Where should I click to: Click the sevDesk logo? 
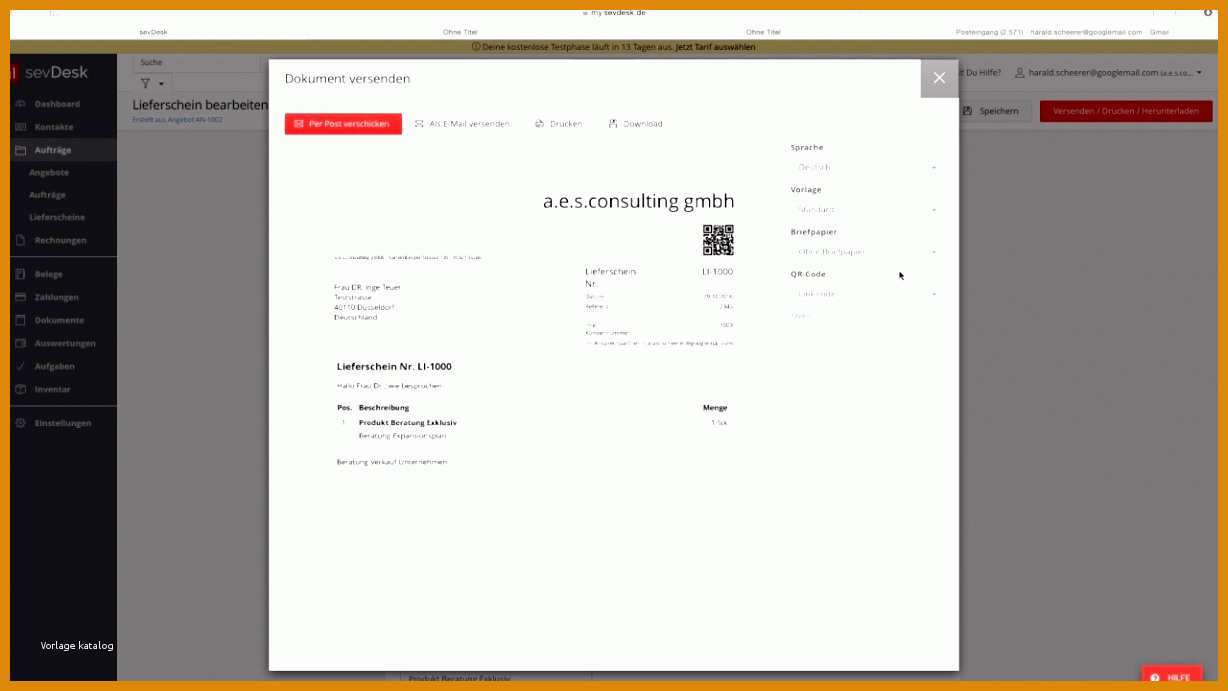pos(50,72)
